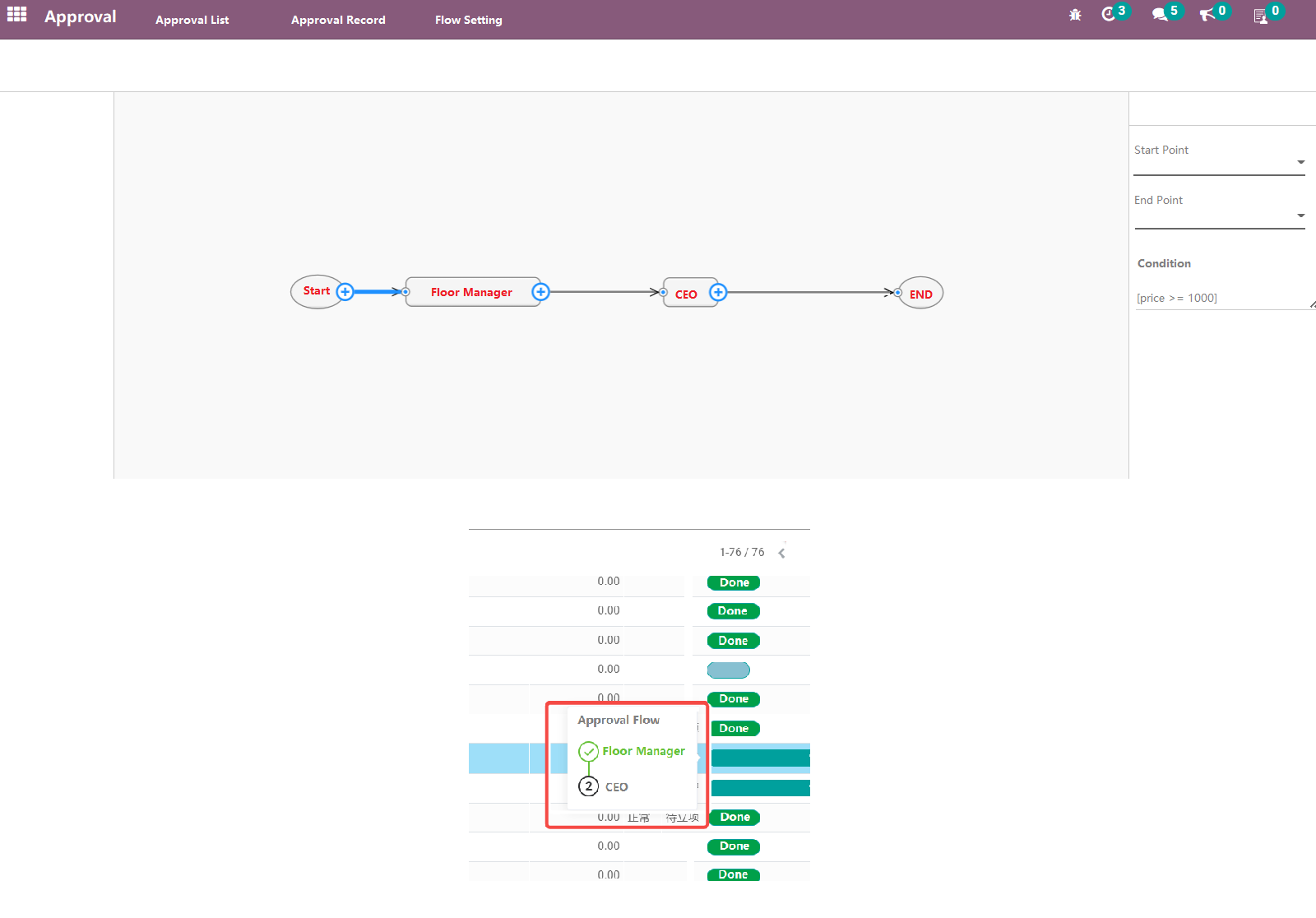This screenshot has width=1316, height=918.
Task: Click plus icon on CEO node
Action: point(718,292)
